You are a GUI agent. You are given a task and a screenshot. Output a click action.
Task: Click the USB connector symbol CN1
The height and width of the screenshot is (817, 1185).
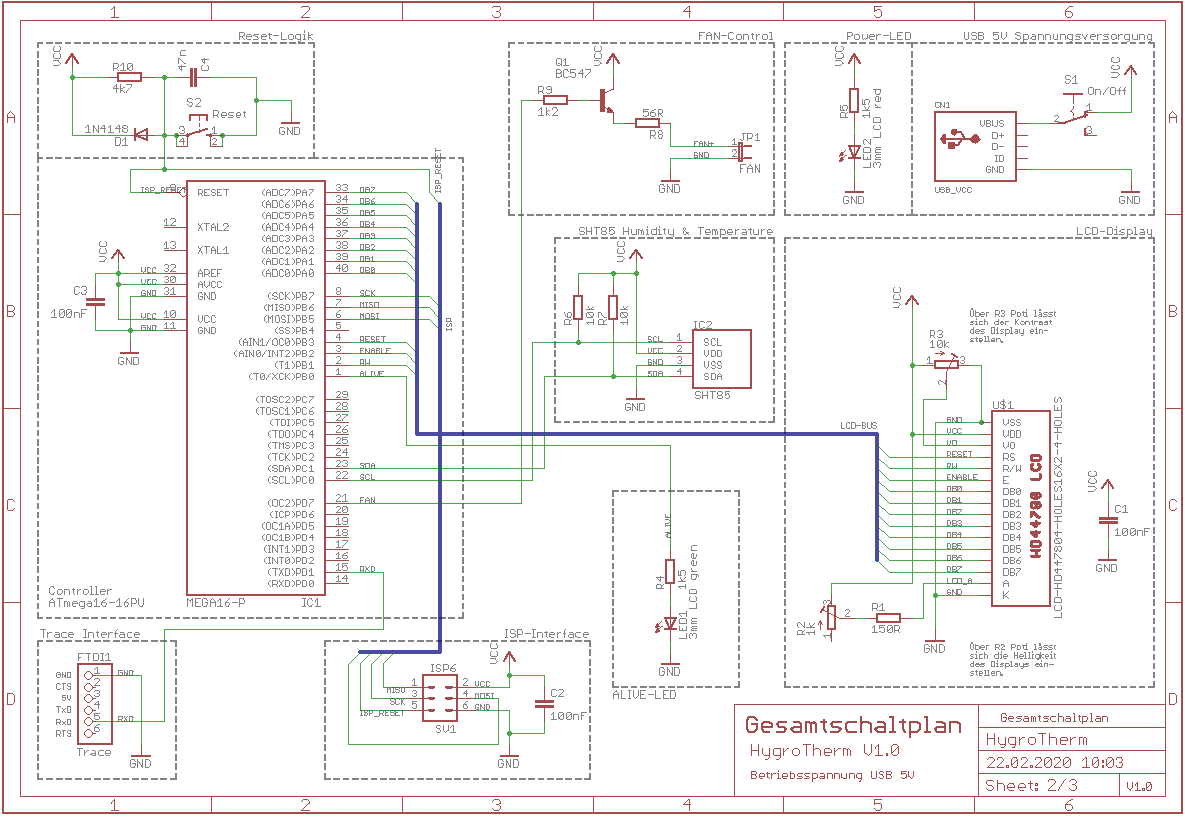(975, 147)
